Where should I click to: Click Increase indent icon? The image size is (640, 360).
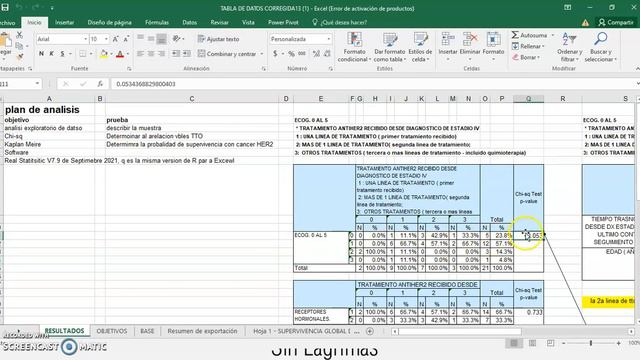[x=187, y=54]
